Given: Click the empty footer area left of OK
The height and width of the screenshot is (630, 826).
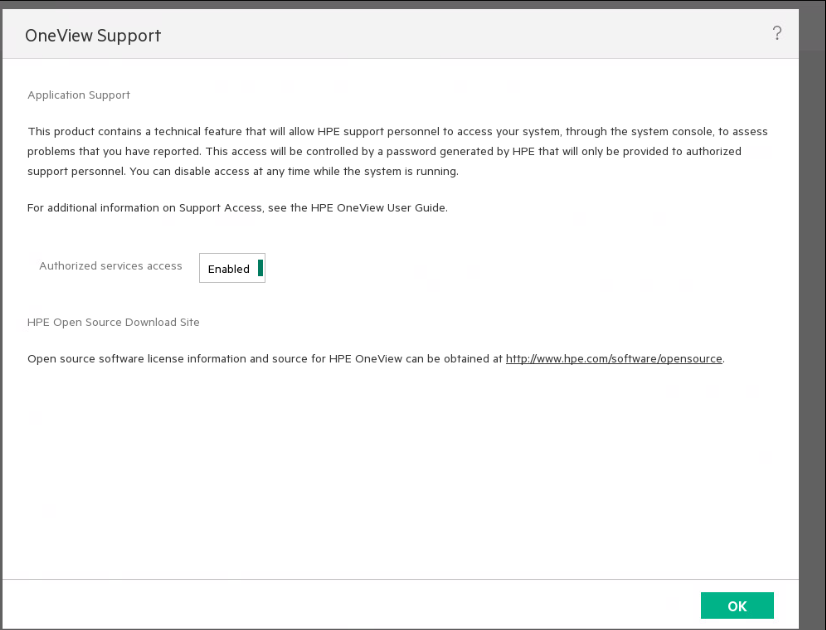Looking at the screenshot, I should (x=350, y=604).
